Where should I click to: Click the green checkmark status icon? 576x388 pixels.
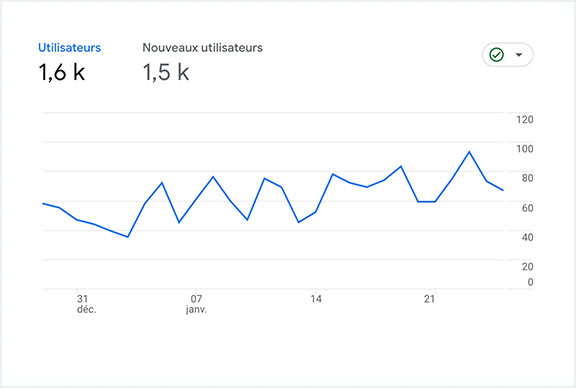tap(496, 55)
